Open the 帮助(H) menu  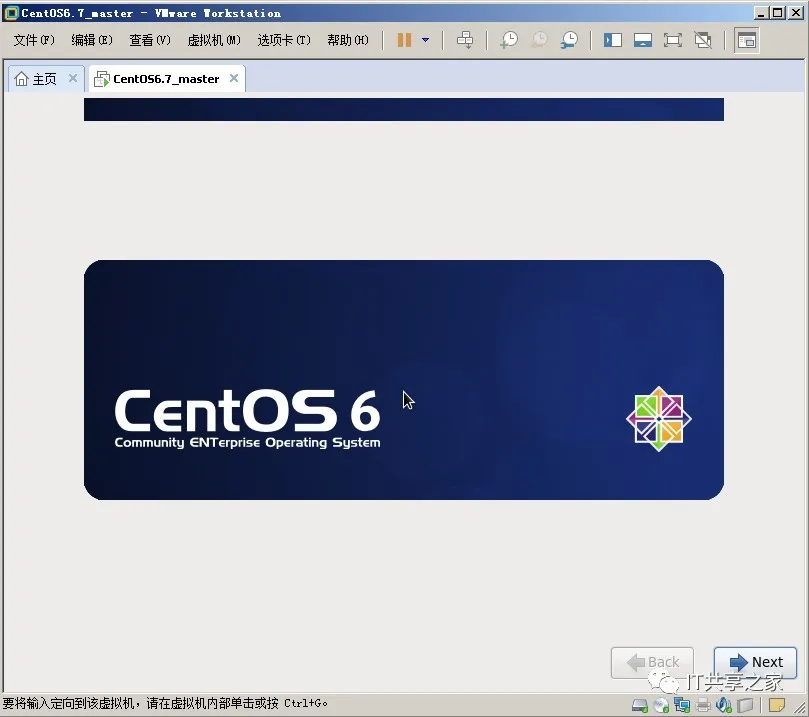coord(348,40)
